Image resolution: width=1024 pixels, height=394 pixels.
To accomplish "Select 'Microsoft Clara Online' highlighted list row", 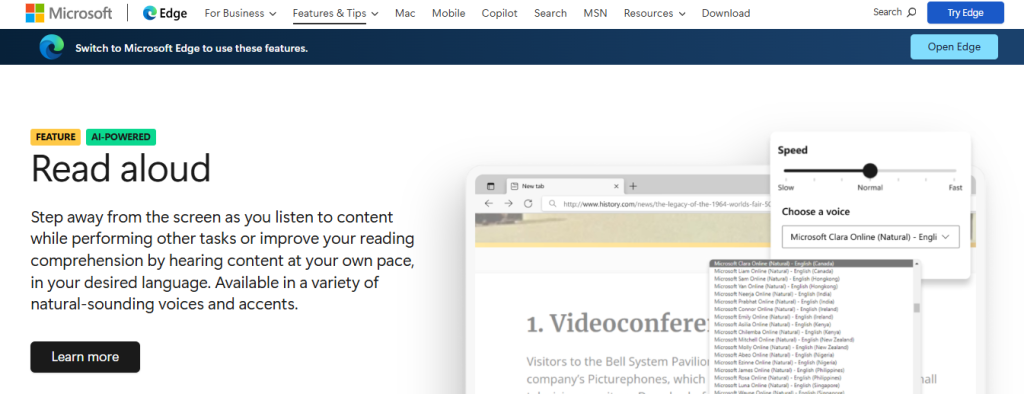I will pos(810,263).
